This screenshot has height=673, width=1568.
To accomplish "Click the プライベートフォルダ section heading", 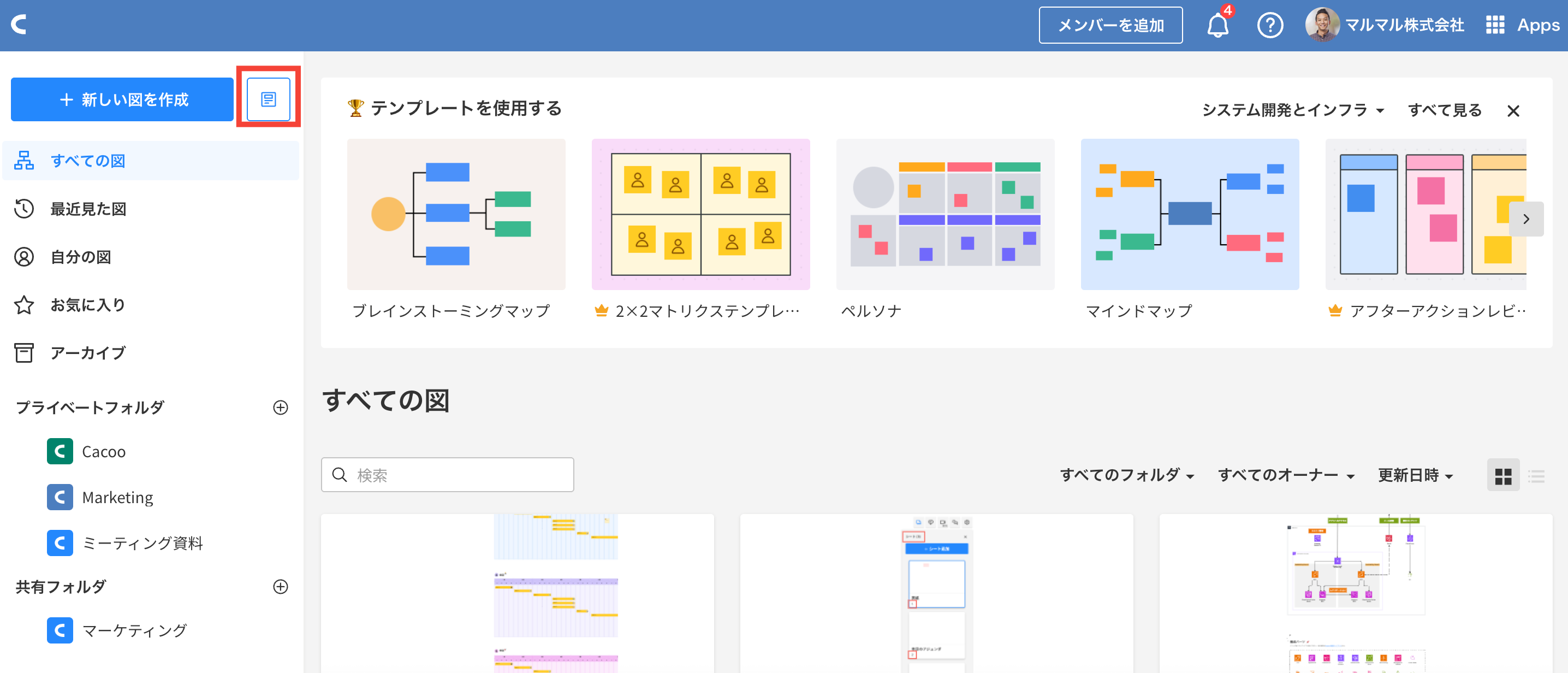I will pyautogui.click(x=90, y=408).
